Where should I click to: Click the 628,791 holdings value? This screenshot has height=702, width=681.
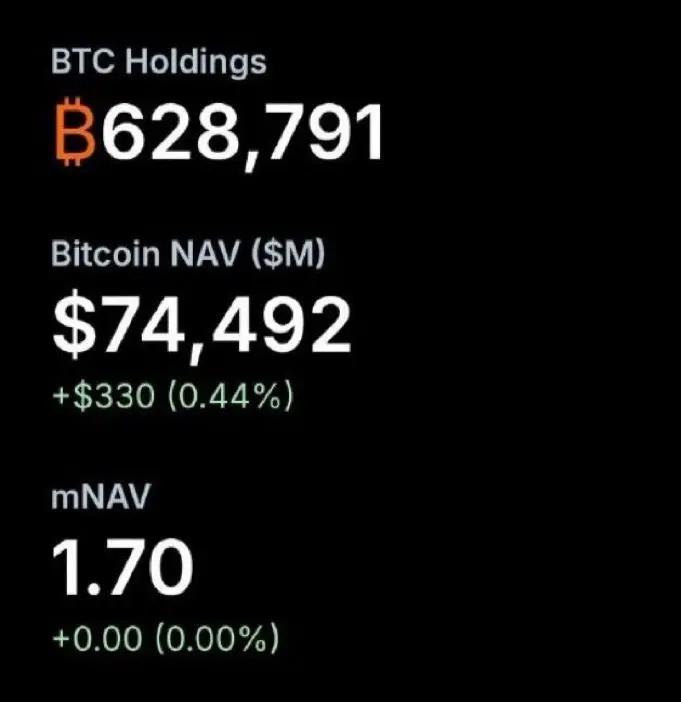click(243, 135)
